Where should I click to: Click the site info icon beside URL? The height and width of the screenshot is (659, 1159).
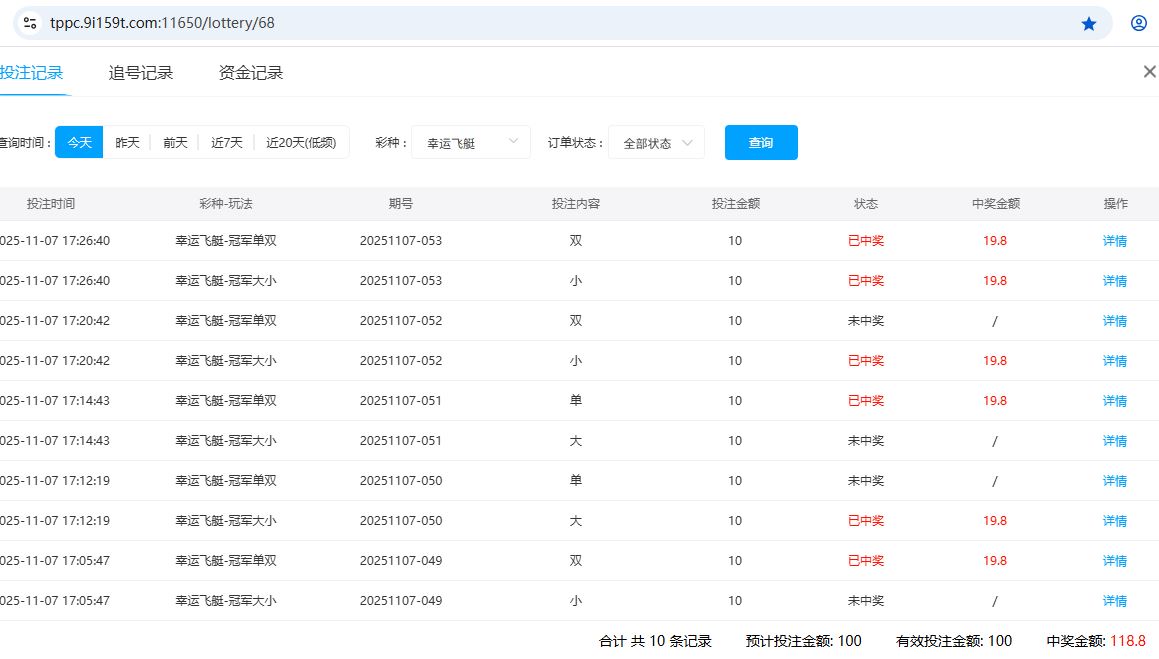click(30, 23)
